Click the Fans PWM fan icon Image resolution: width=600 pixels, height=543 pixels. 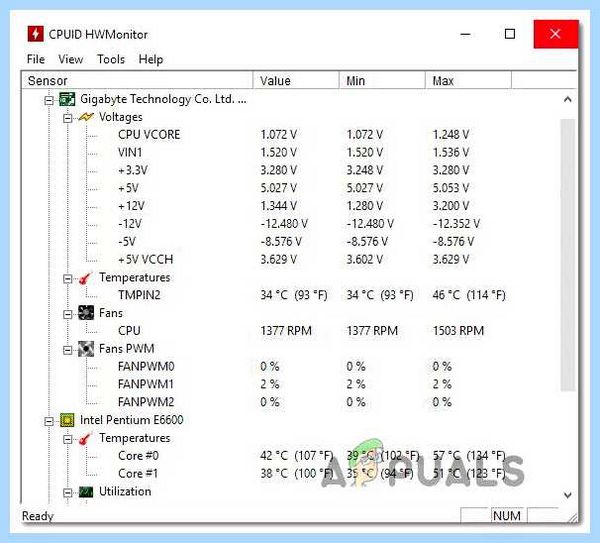pyautogui.click(x=86, y=349)
